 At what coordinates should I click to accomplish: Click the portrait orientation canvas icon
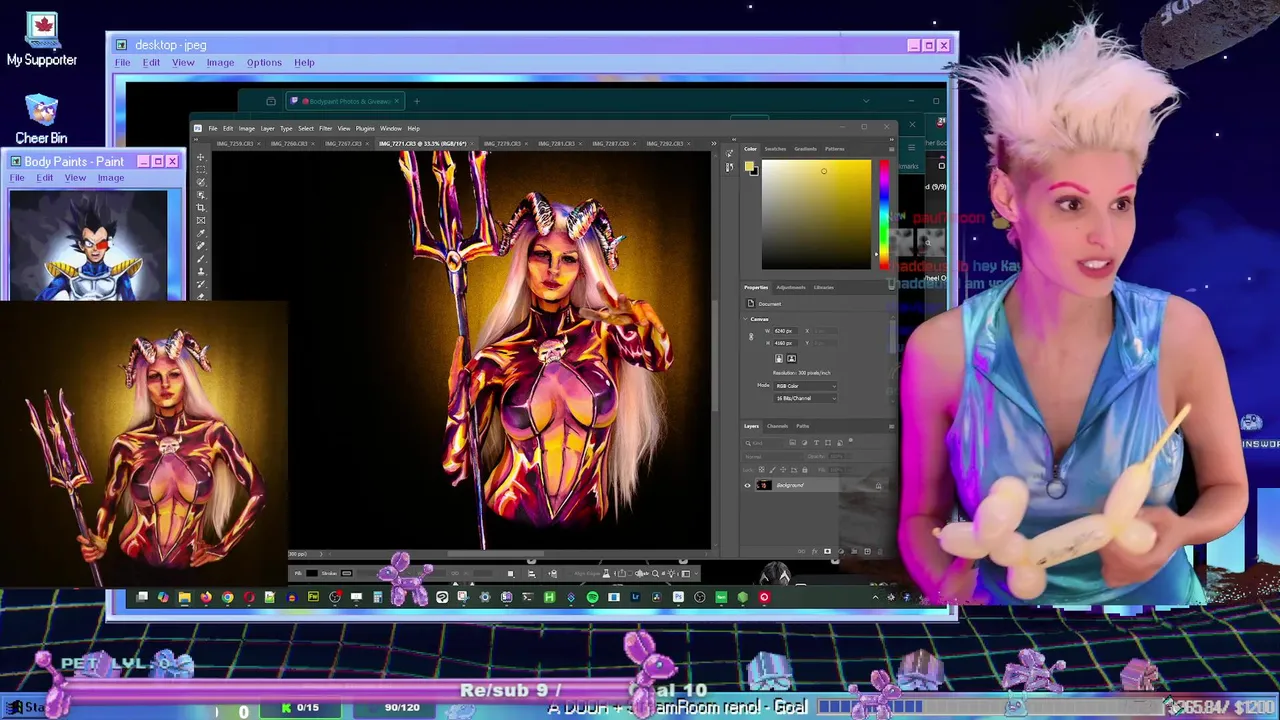[779, 359]
